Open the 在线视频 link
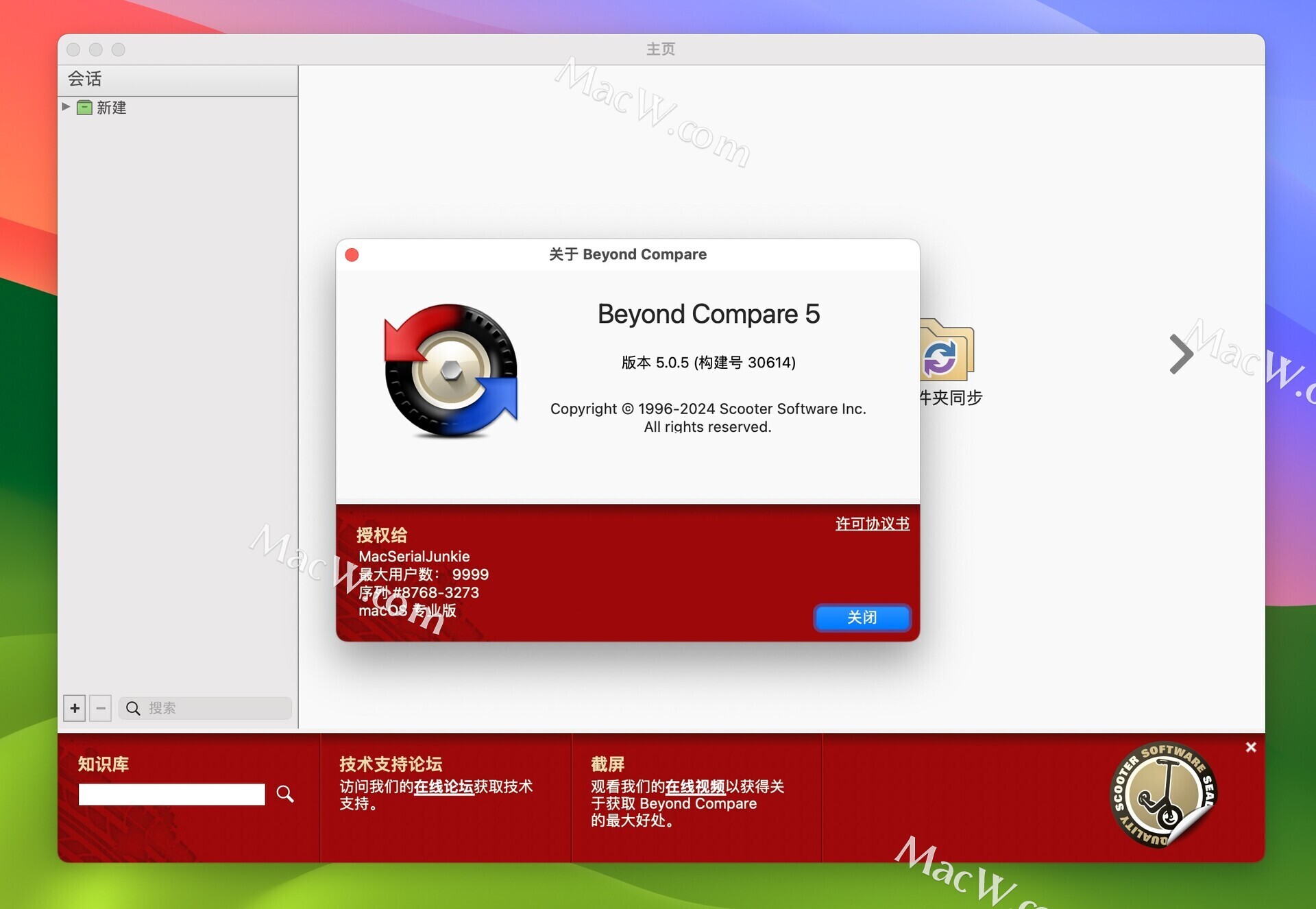The image size is (1316, 909). coord(695,786)
